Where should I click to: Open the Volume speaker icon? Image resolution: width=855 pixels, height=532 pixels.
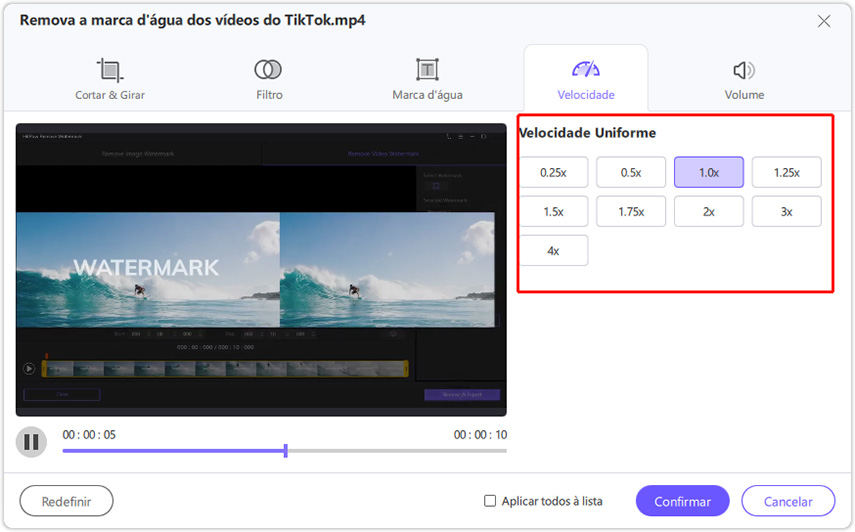pos(744,70)
